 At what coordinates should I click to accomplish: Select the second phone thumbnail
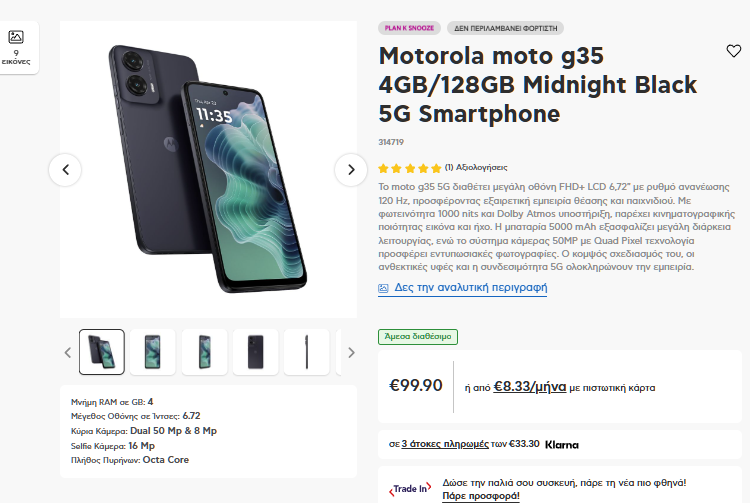(152, 352)
